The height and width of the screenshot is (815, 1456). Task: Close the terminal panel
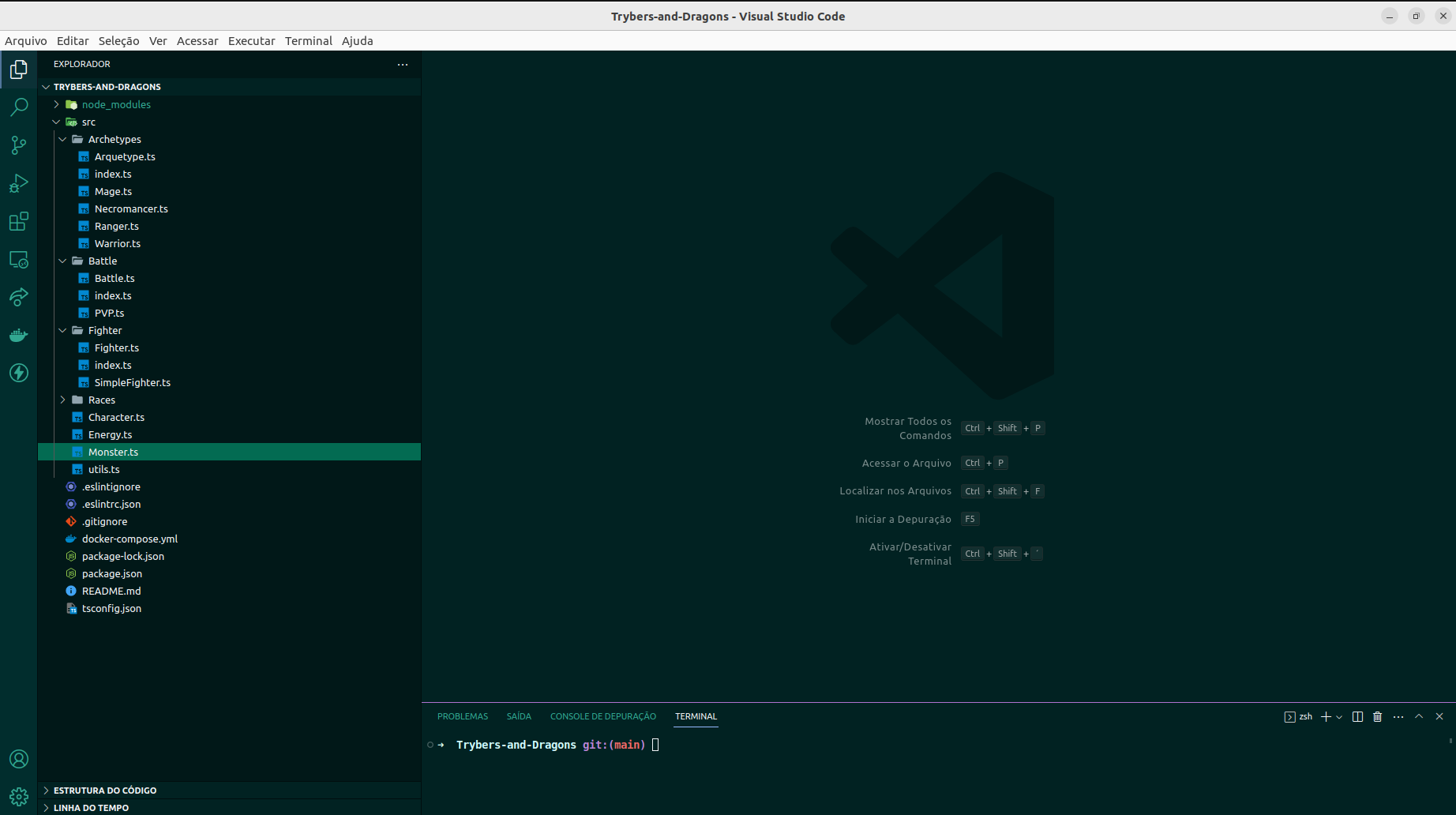1439,716
